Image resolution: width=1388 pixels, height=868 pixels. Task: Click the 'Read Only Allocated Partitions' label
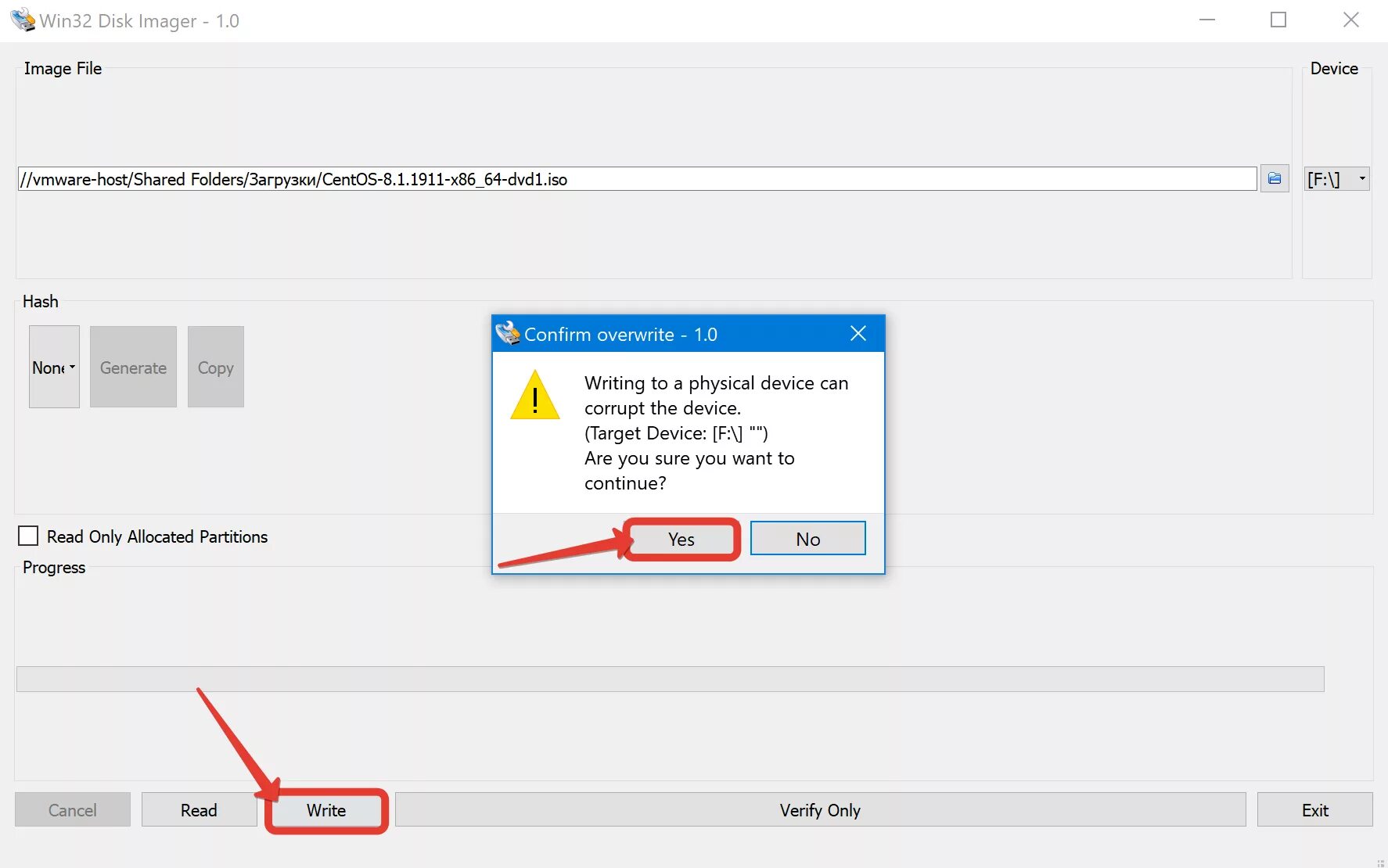tap(157, 536)
